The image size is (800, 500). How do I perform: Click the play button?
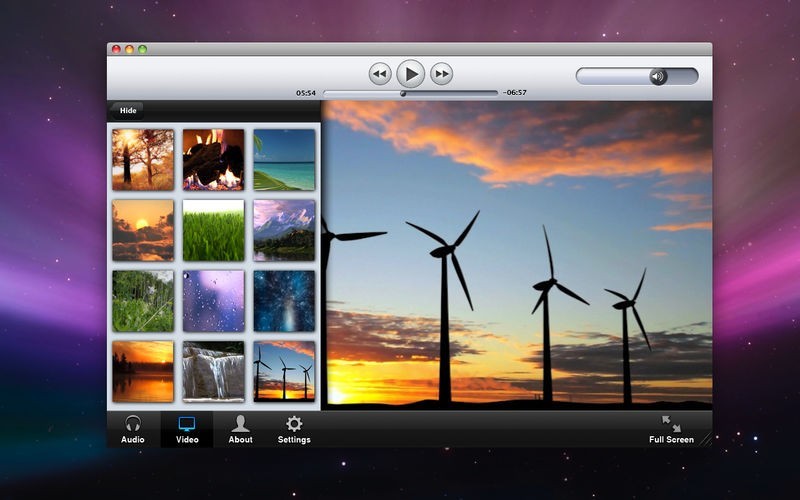(411, 74)
